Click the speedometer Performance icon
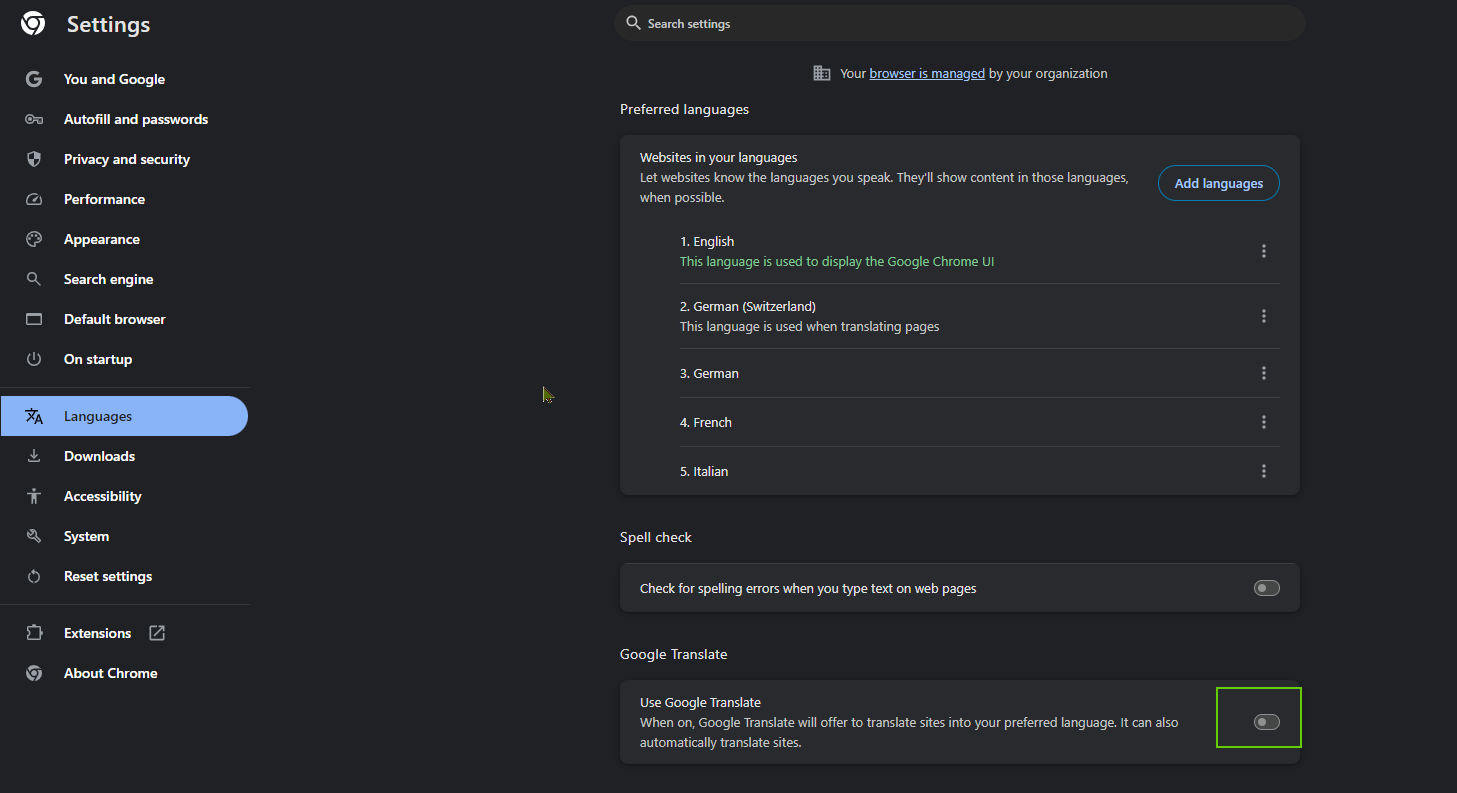 click(34, 199)
